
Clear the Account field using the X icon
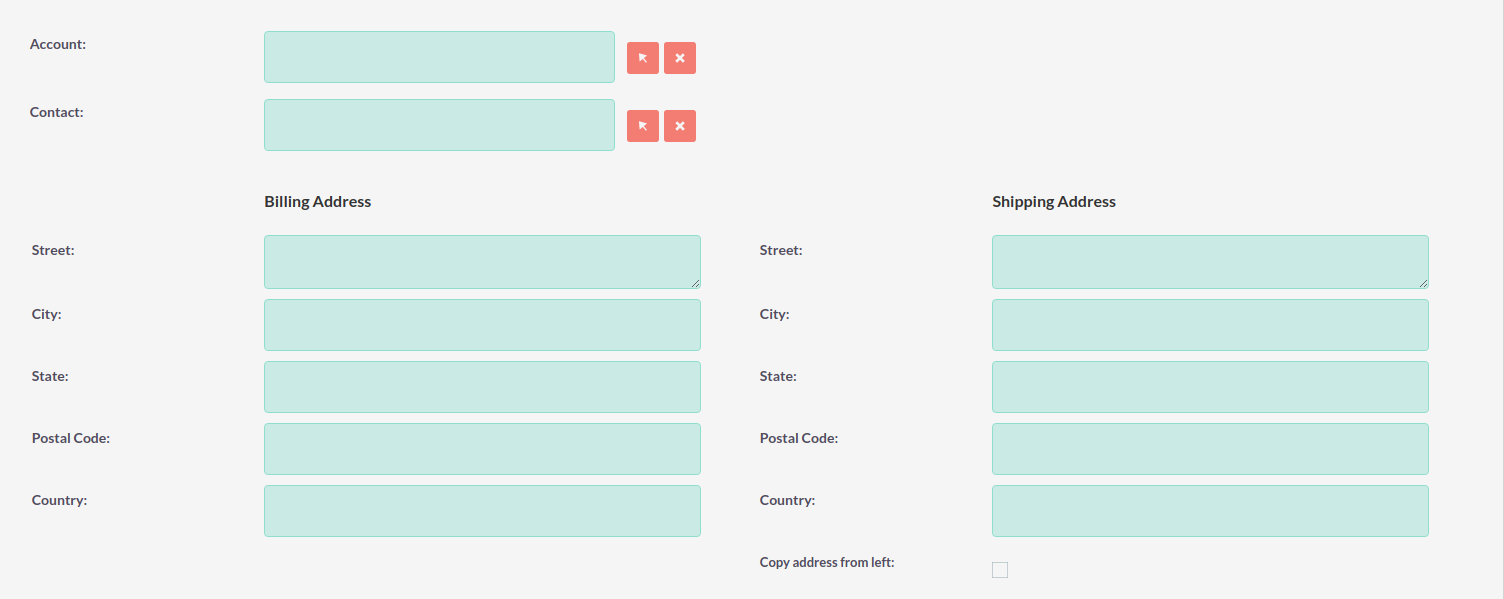point(679,57)
